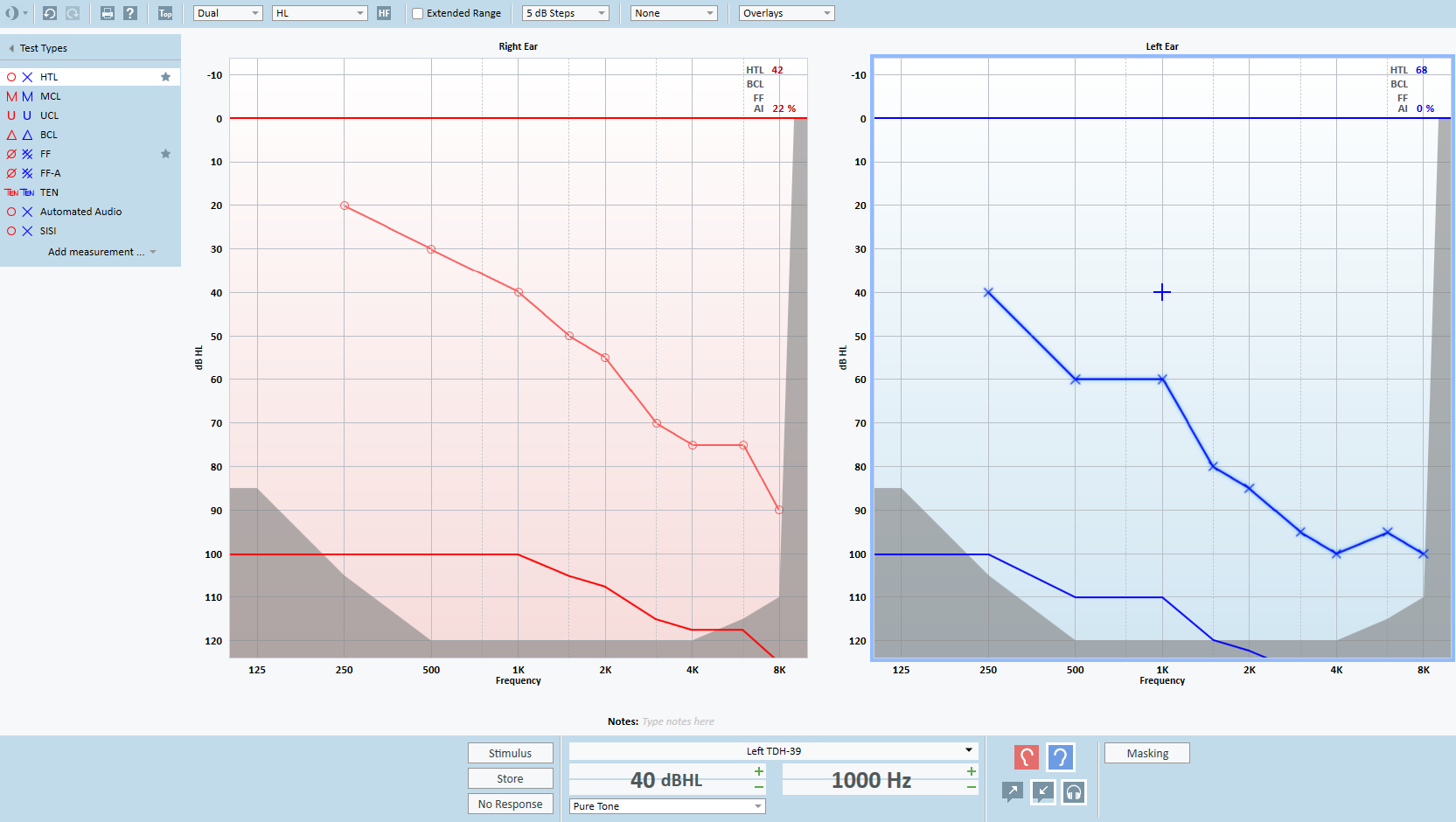The width and height of the screenshot is (1456, 822).
Task: Open the Overlays dropdown
Action: coord(786,13)
